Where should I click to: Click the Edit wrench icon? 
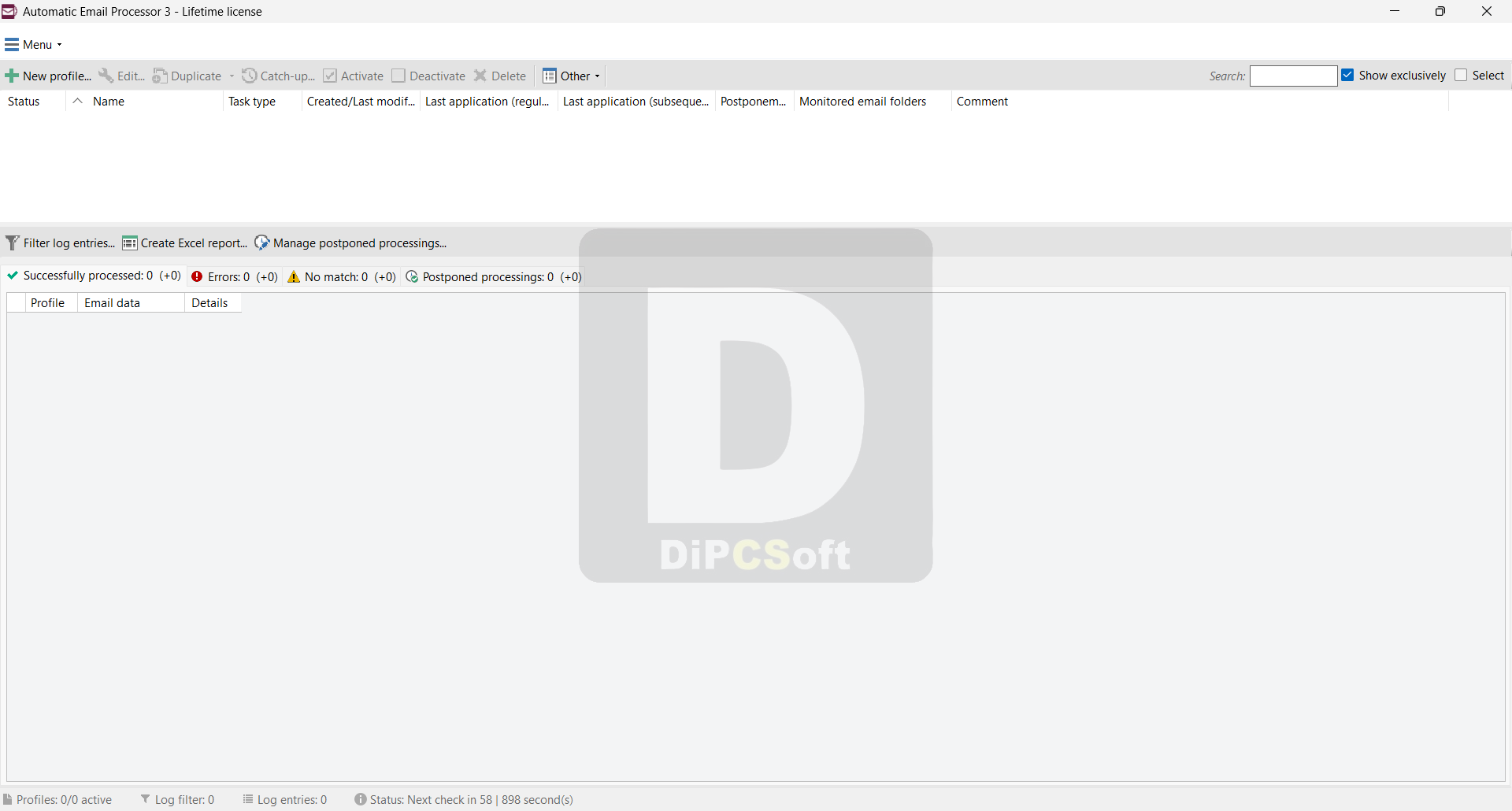pos(106,76)
